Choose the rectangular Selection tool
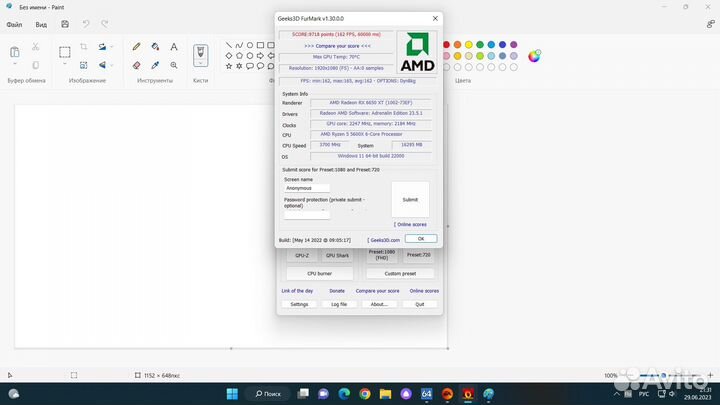720x405 pixels. point(65,52)
